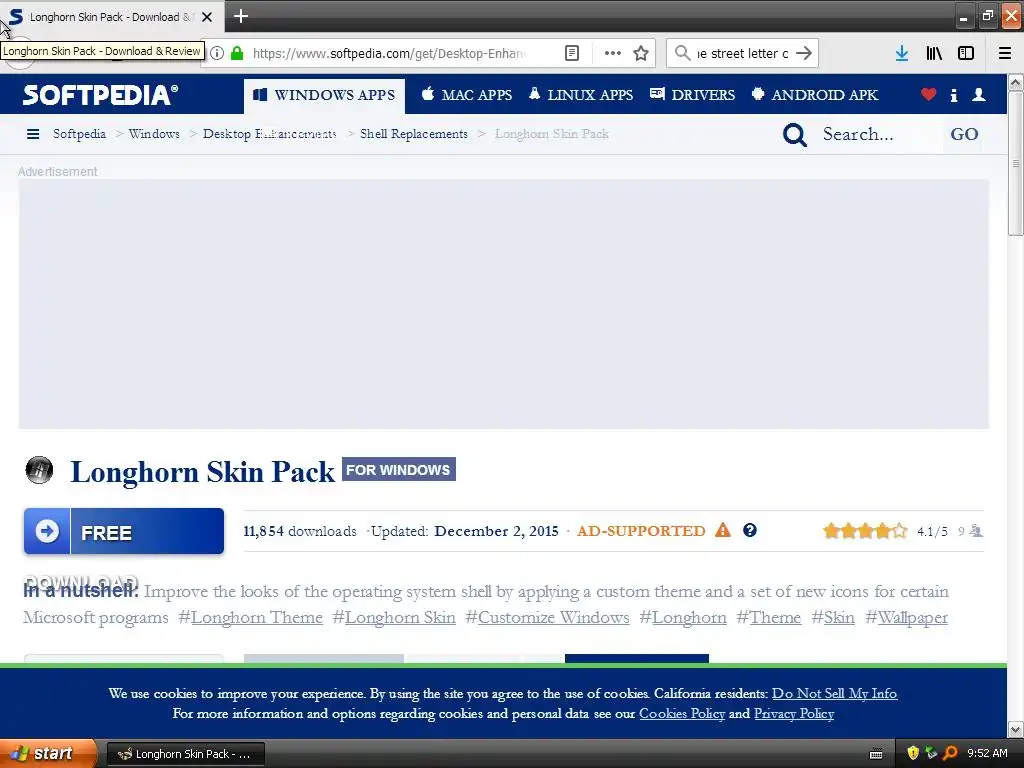This screenshot has width=1024, height=768.
Task: Click the AD-SUPPORTED label
Action: (641, 531)
